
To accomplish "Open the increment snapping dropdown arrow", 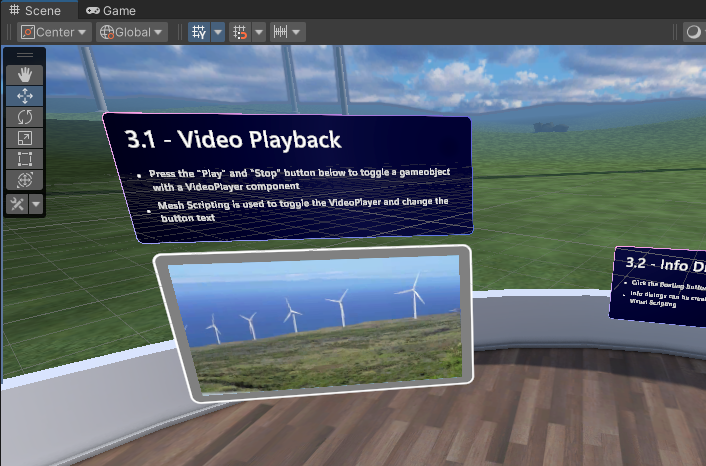I will pyautogui.click(x=296, y=32).
